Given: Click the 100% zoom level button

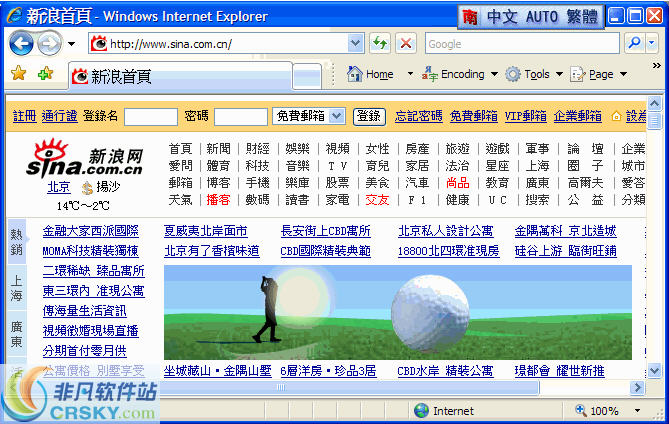Looking at the screenshot, I should 597,411.
